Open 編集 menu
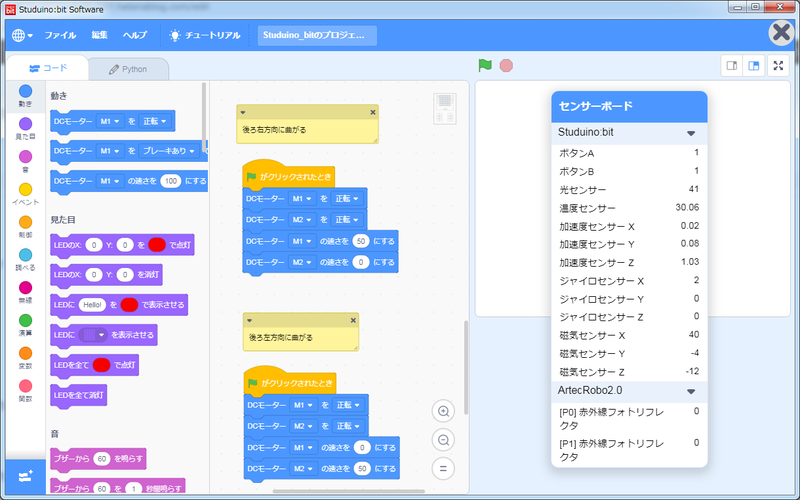 (99, 35)
